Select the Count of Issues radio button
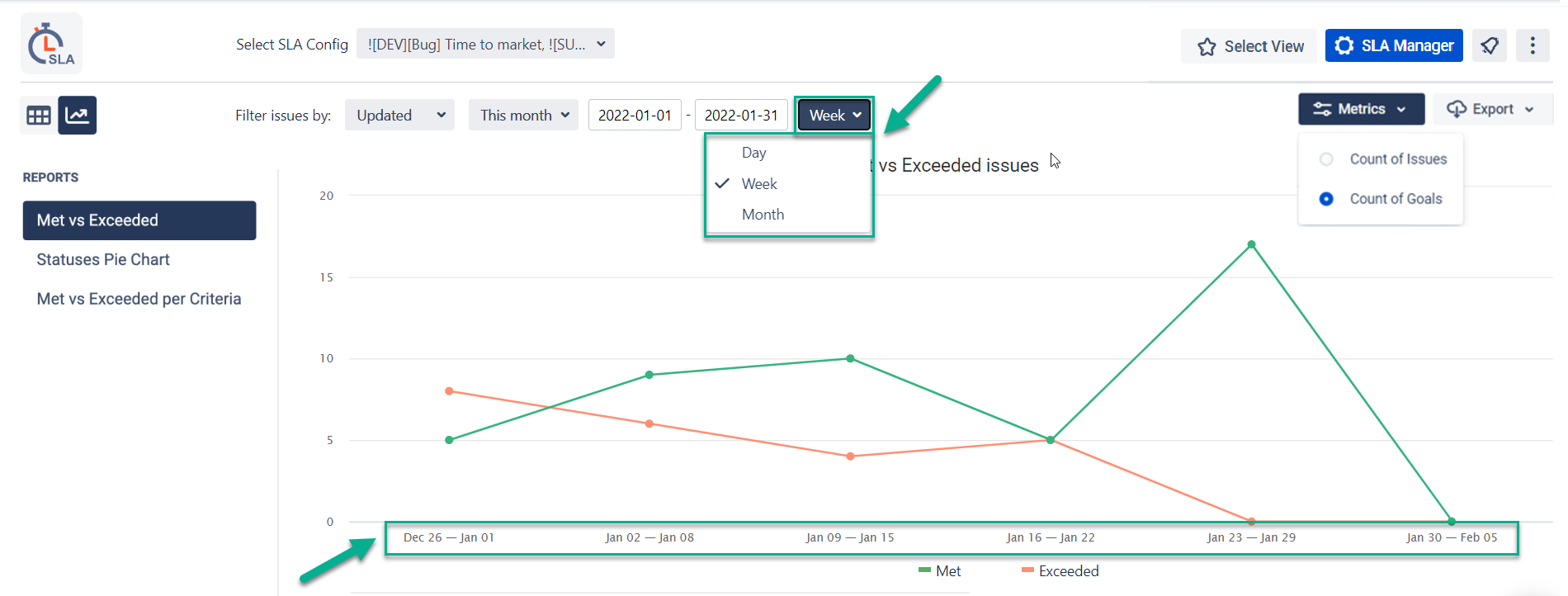Screen dimensions: 1568x596 coord(1326,159)
